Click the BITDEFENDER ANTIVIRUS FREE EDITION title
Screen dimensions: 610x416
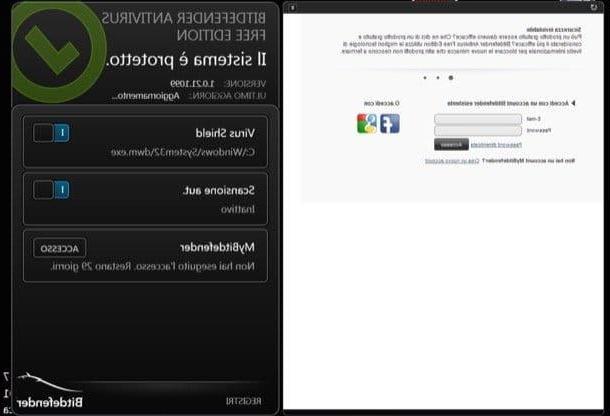pyautogui.click(x=184, y=26)
